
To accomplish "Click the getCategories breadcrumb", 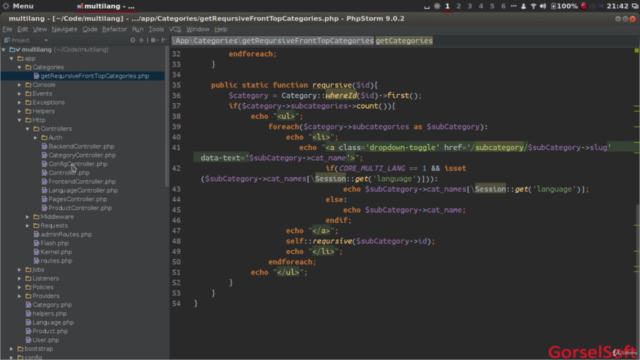I will pyautogui.click(x=404, y=40).
